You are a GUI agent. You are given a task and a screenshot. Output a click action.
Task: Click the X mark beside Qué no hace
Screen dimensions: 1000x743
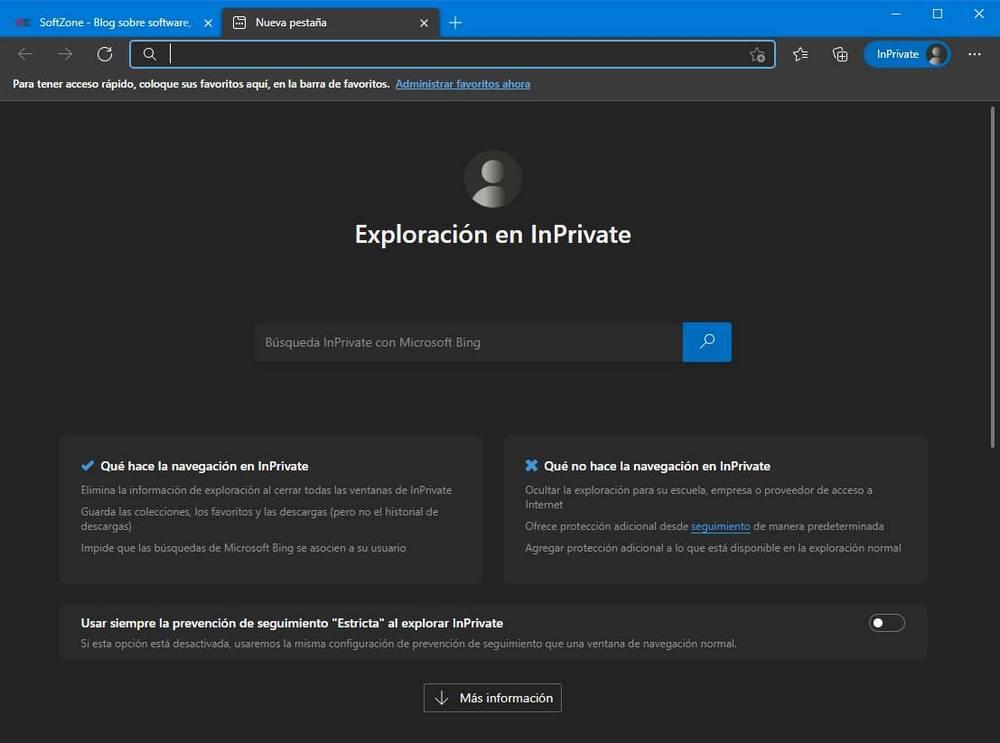(531, 466)
